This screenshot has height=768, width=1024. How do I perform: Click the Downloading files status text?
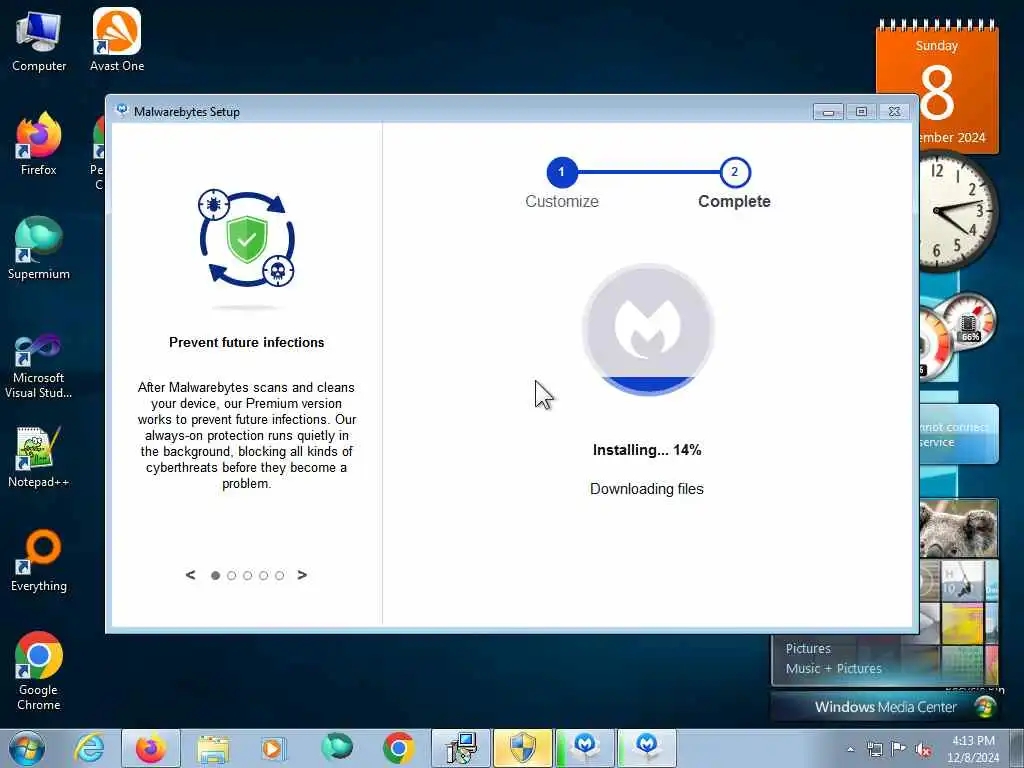click(x=647, y=489)
